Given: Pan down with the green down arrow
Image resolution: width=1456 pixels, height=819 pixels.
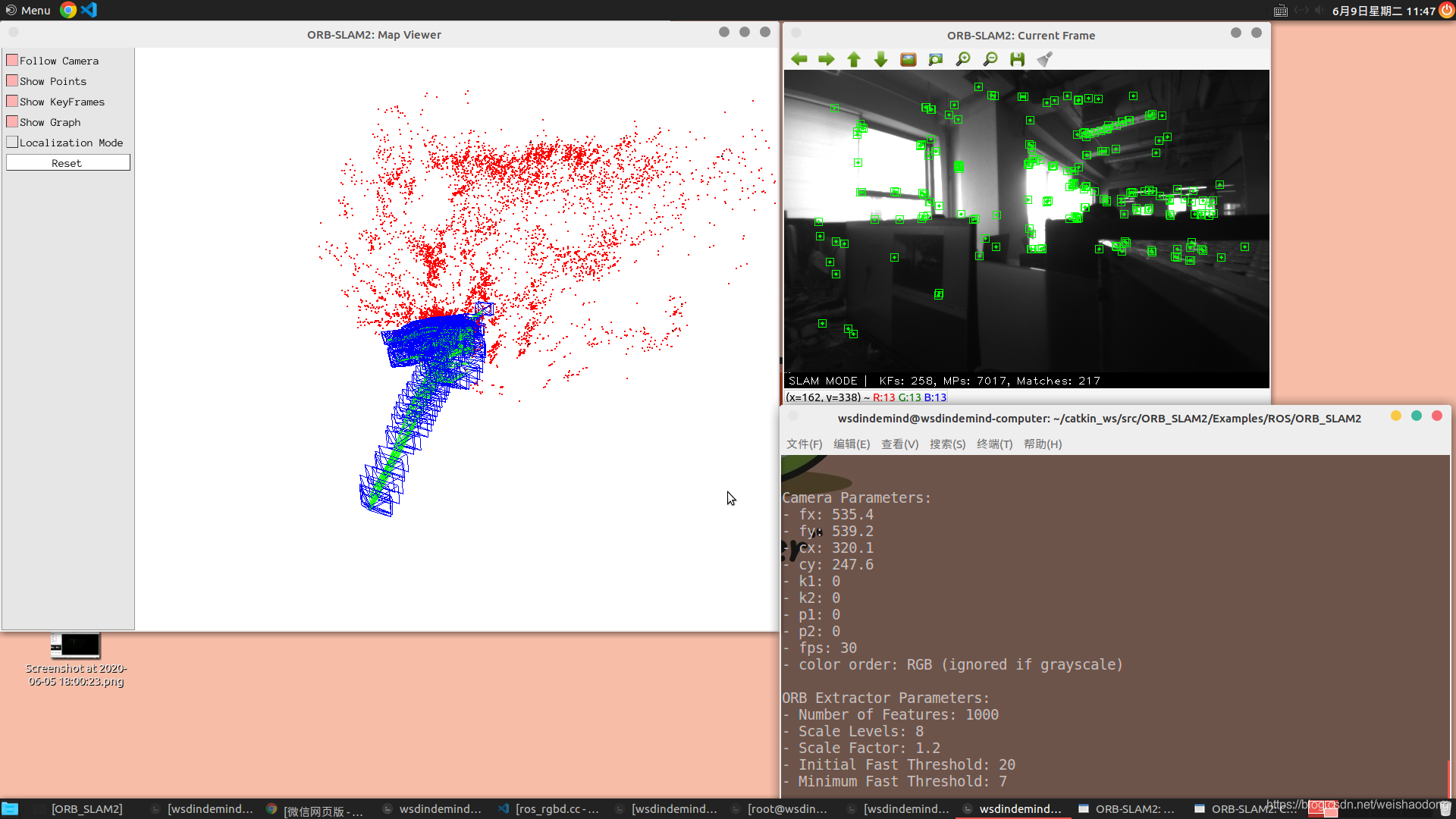Looking at the screenshot, I should [880, 59].
